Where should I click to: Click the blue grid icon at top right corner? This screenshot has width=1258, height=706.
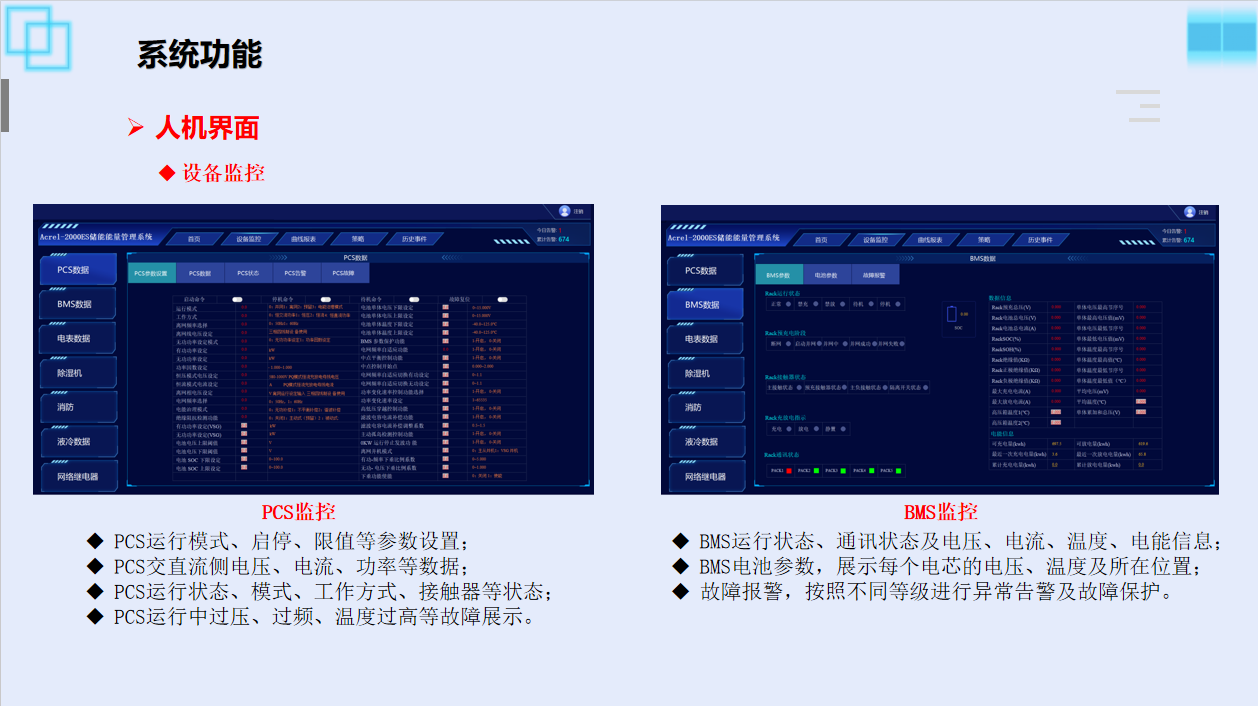[x=1221, y=37]
